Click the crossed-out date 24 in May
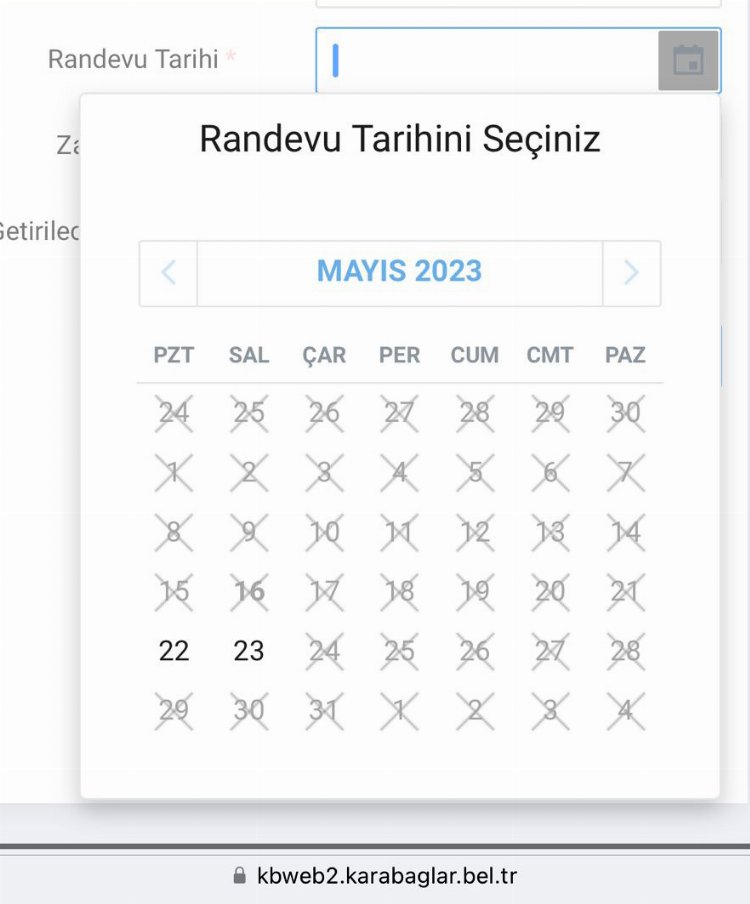The image size is (750, 904). (324, 651)
